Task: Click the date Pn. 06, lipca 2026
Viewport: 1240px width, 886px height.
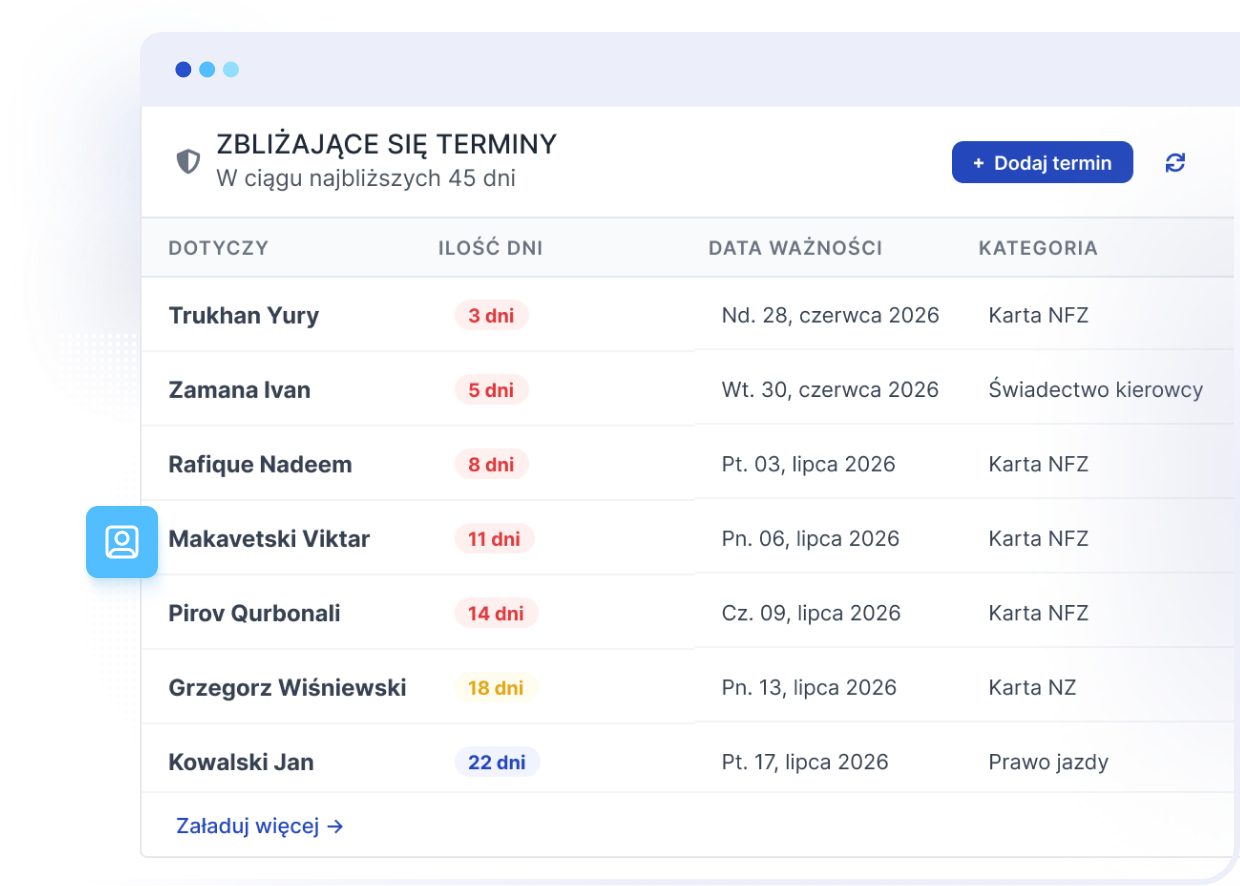Action: pyautogui.click(x=810, y=539)
